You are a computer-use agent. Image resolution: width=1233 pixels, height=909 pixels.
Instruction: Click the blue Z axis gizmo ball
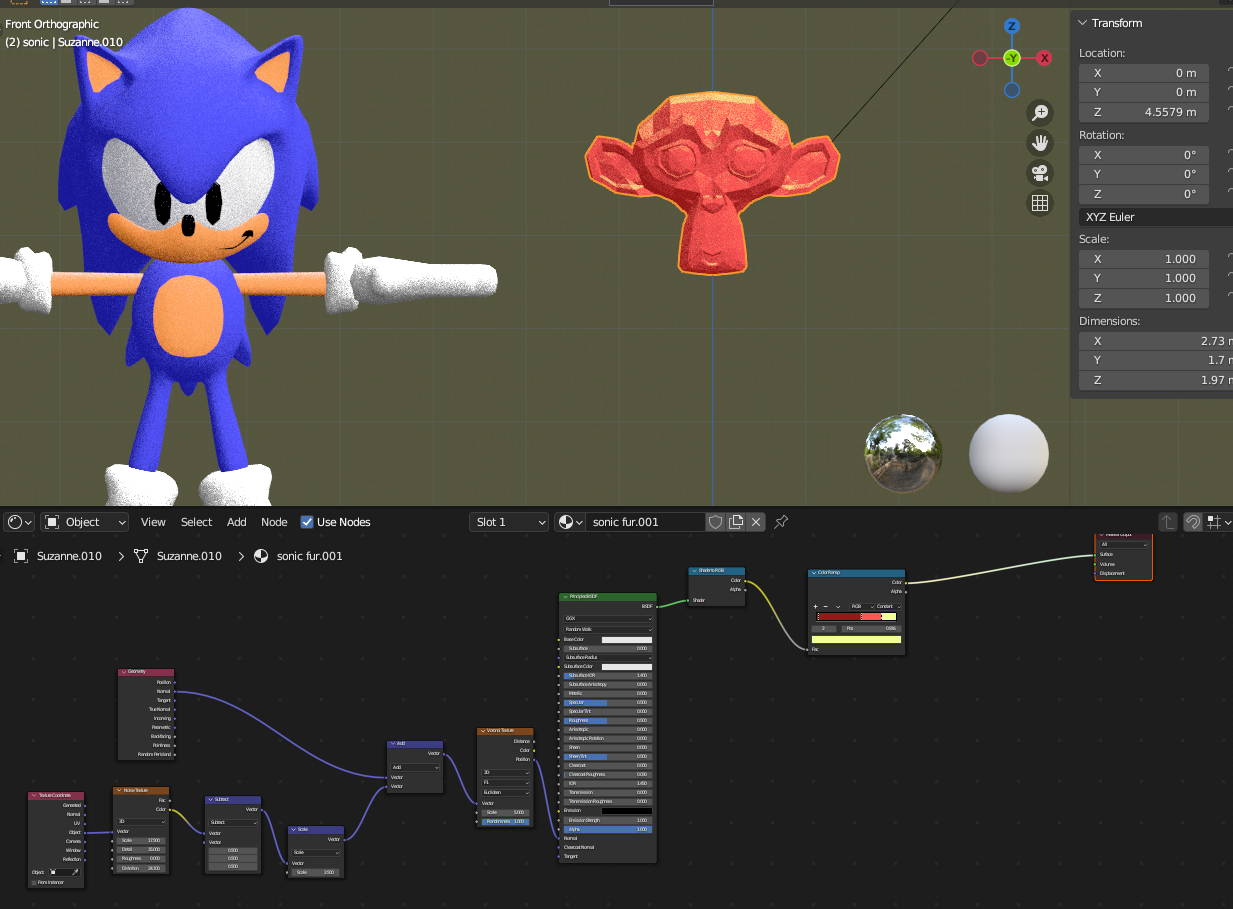point(1012,26)
